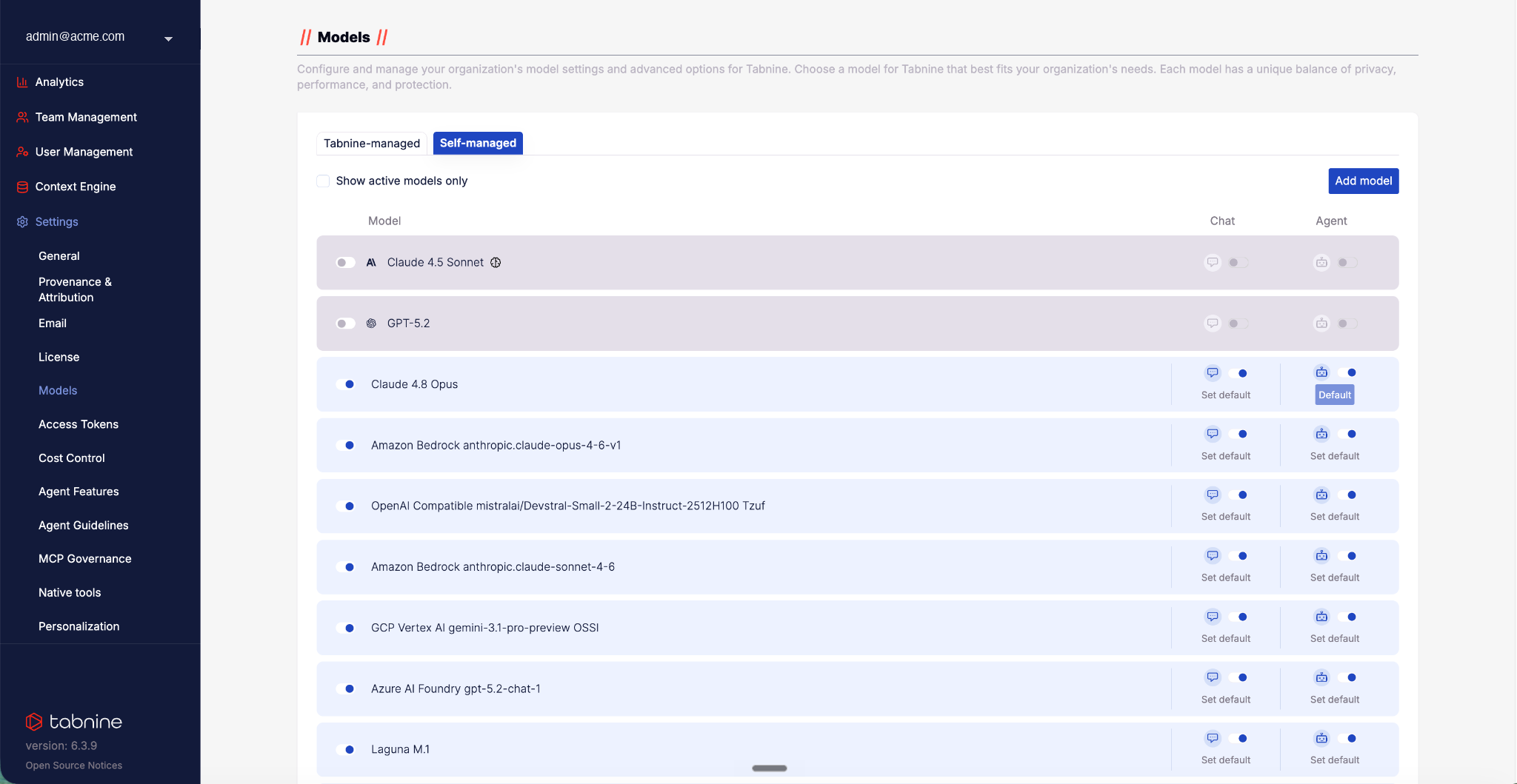The width and height of the screenshot is (1517, 784).
Task: Click the Settings gear icon
Action: point(22,221)
